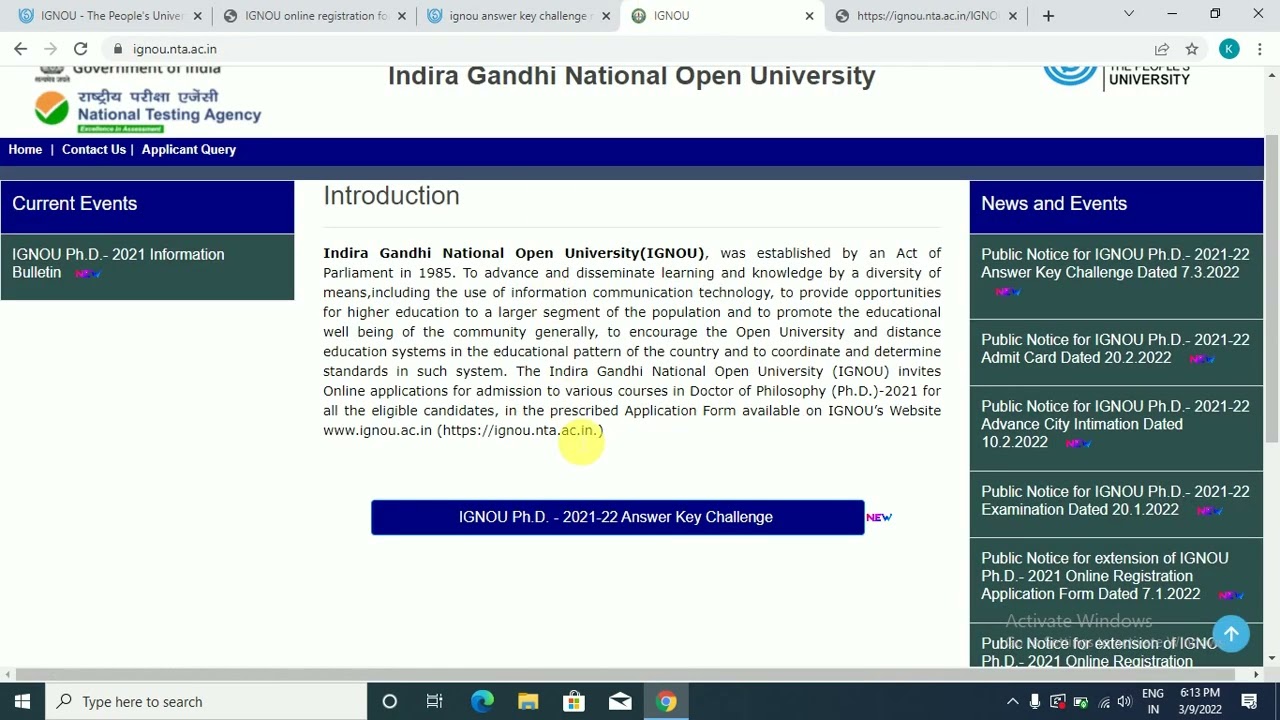Click IGNOU Ph.D. 2021-22 Answer Key Challenge button
This screenshot has width=1280, height=720.
click(617, 517)
